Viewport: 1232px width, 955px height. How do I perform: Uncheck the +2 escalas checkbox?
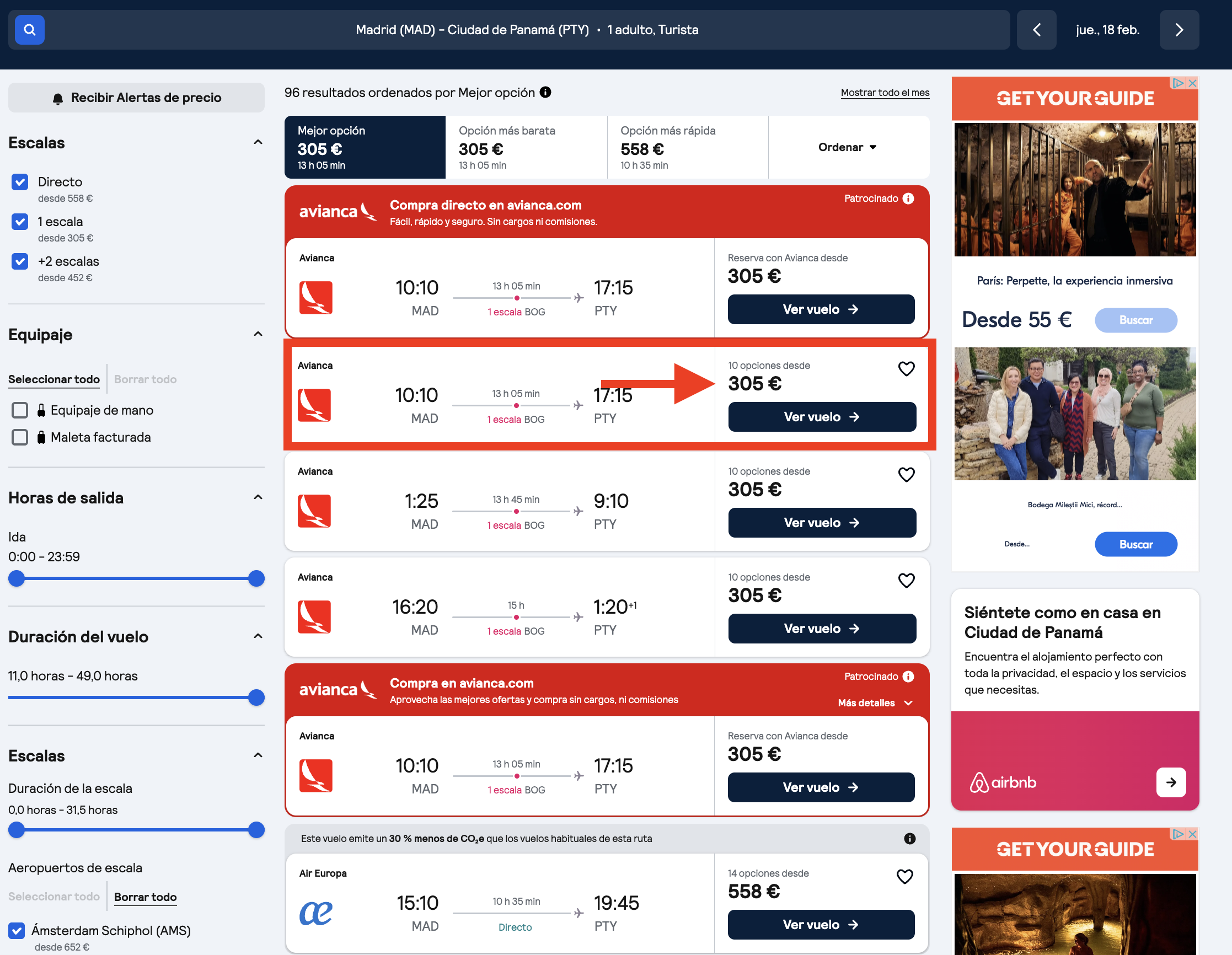[20, 261]
